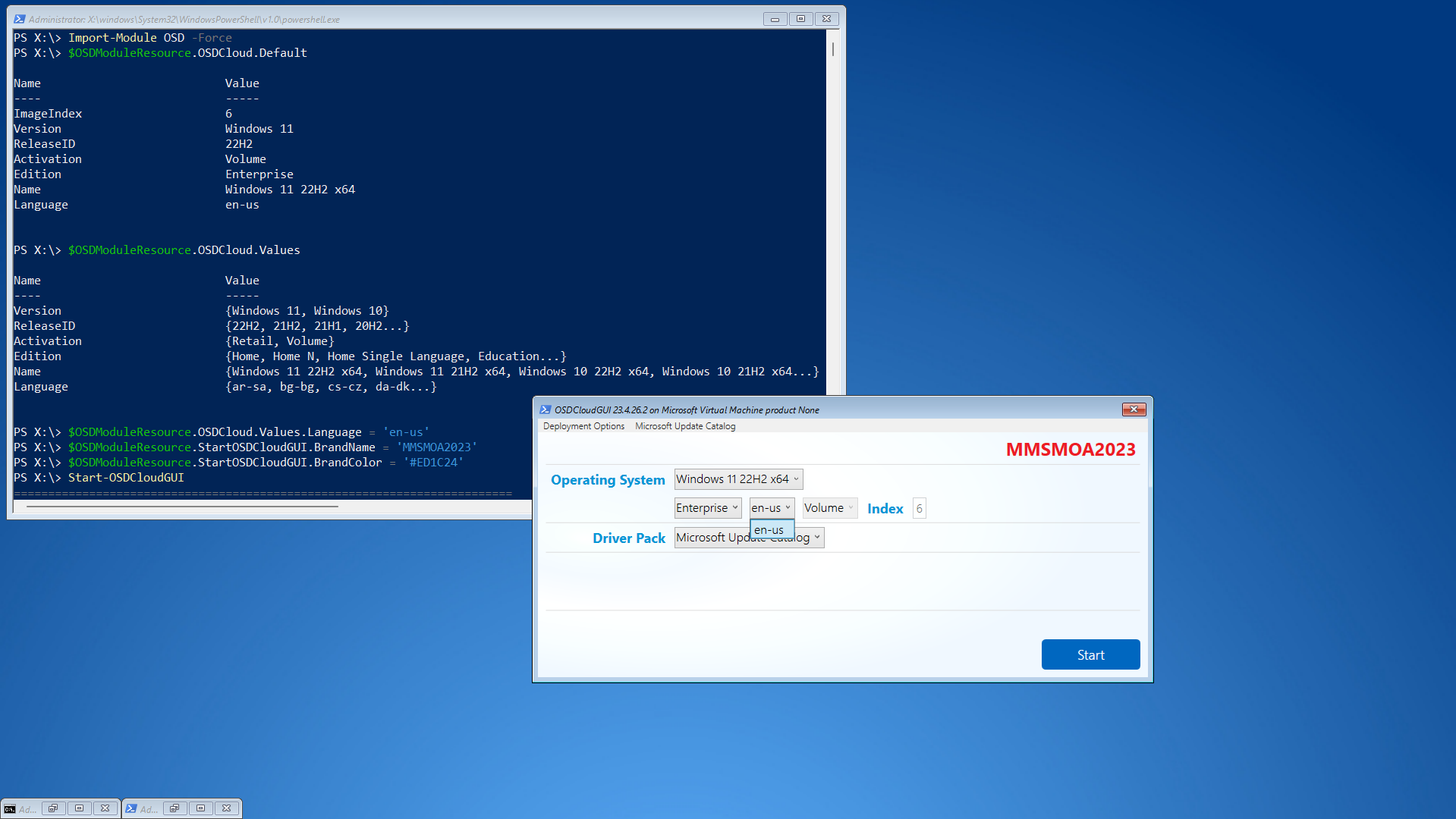
Task: Maximize the minimized command prompt window
Action: [x=79, y=808]
